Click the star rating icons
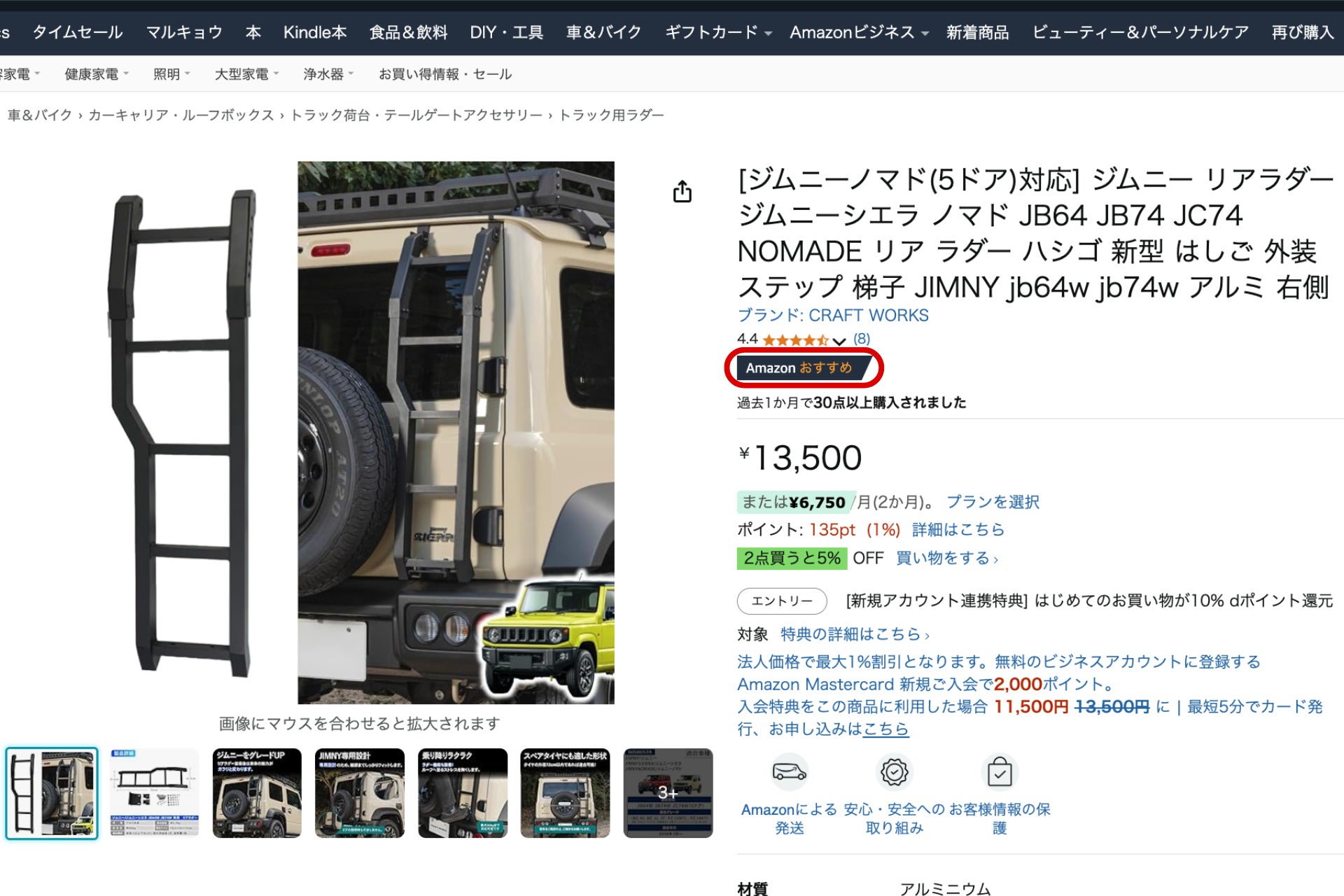The width and height of the screenshot is (1344, 896). tap(795, 340)
